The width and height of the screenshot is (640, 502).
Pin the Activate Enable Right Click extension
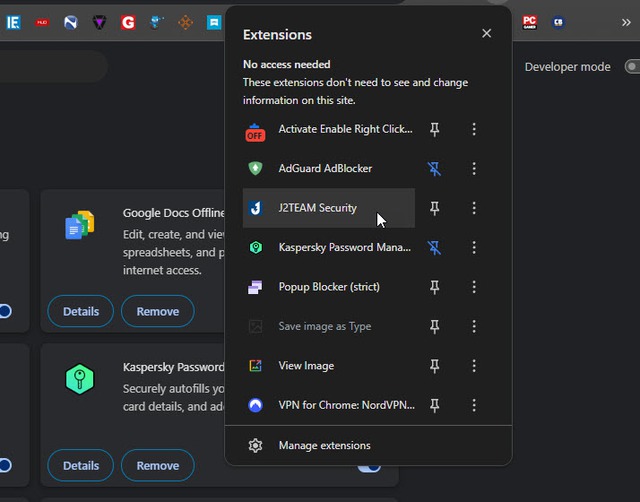(434, 130)
